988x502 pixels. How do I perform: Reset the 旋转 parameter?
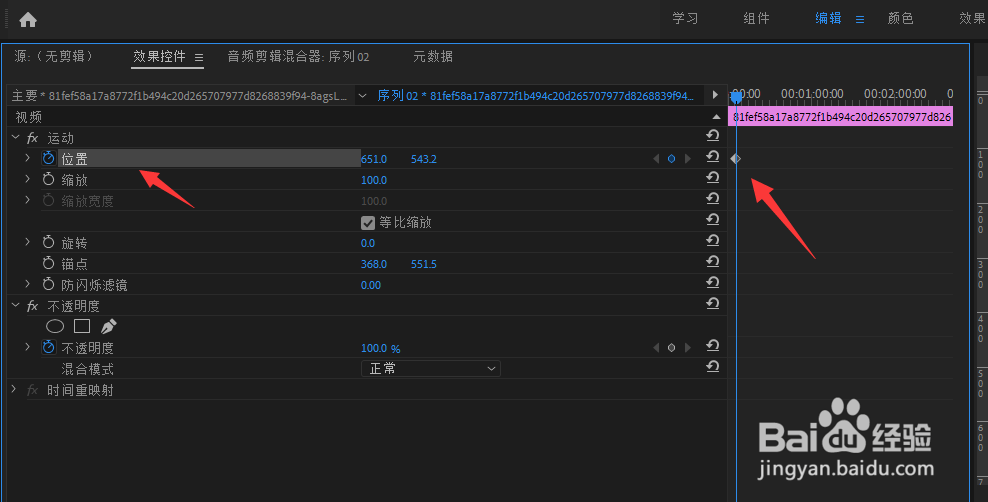[x=713, y=241]
